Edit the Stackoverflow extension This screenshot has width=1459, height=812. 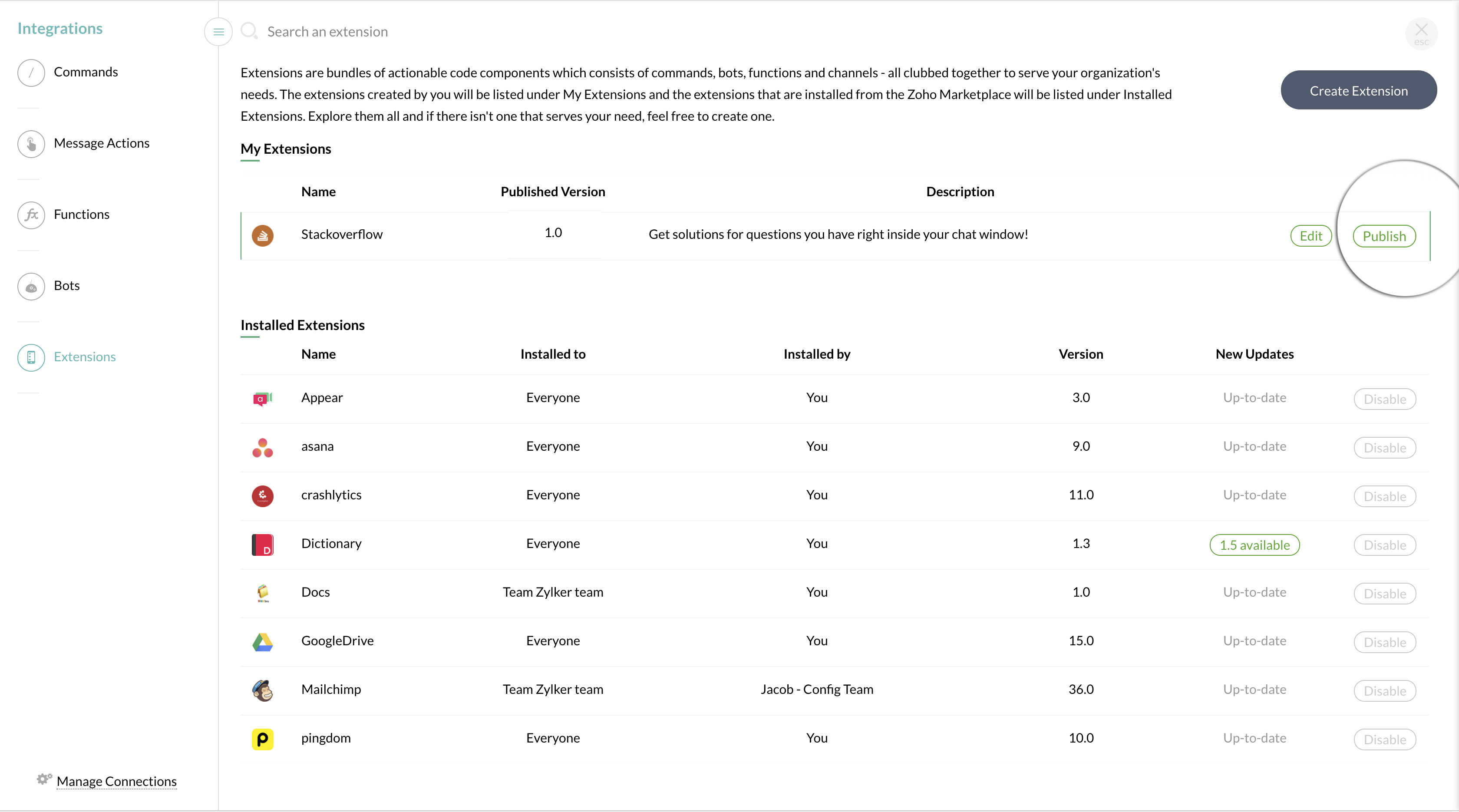1310,236
